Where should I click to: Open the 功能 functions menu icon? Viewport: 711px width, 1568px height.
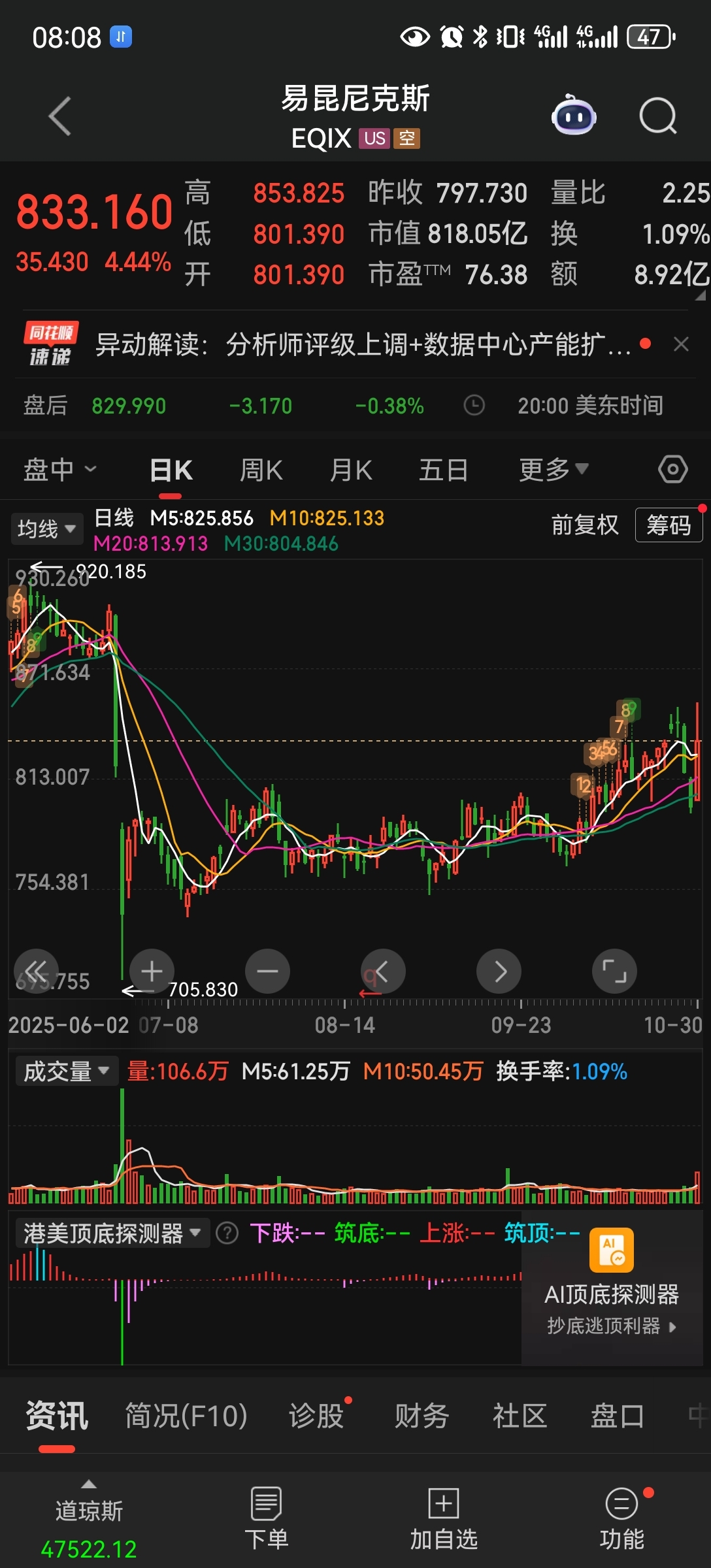(x=621, y=1503)
